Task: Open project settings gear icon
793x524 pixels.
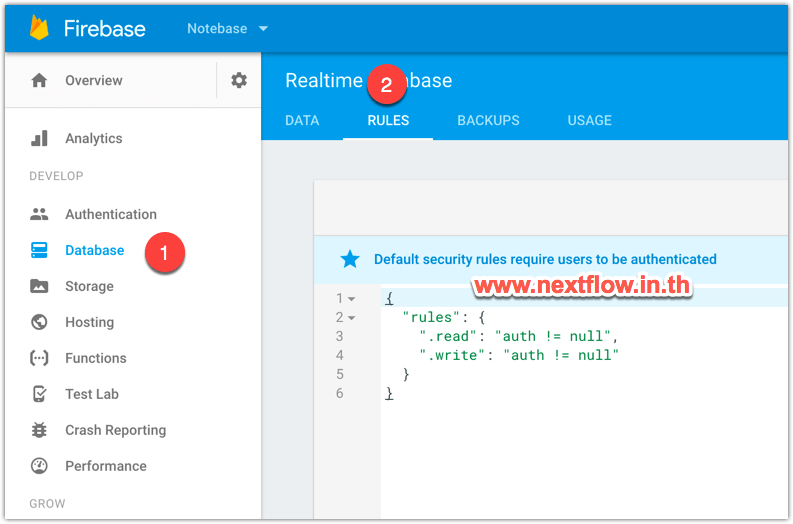Action: (239, 80)
